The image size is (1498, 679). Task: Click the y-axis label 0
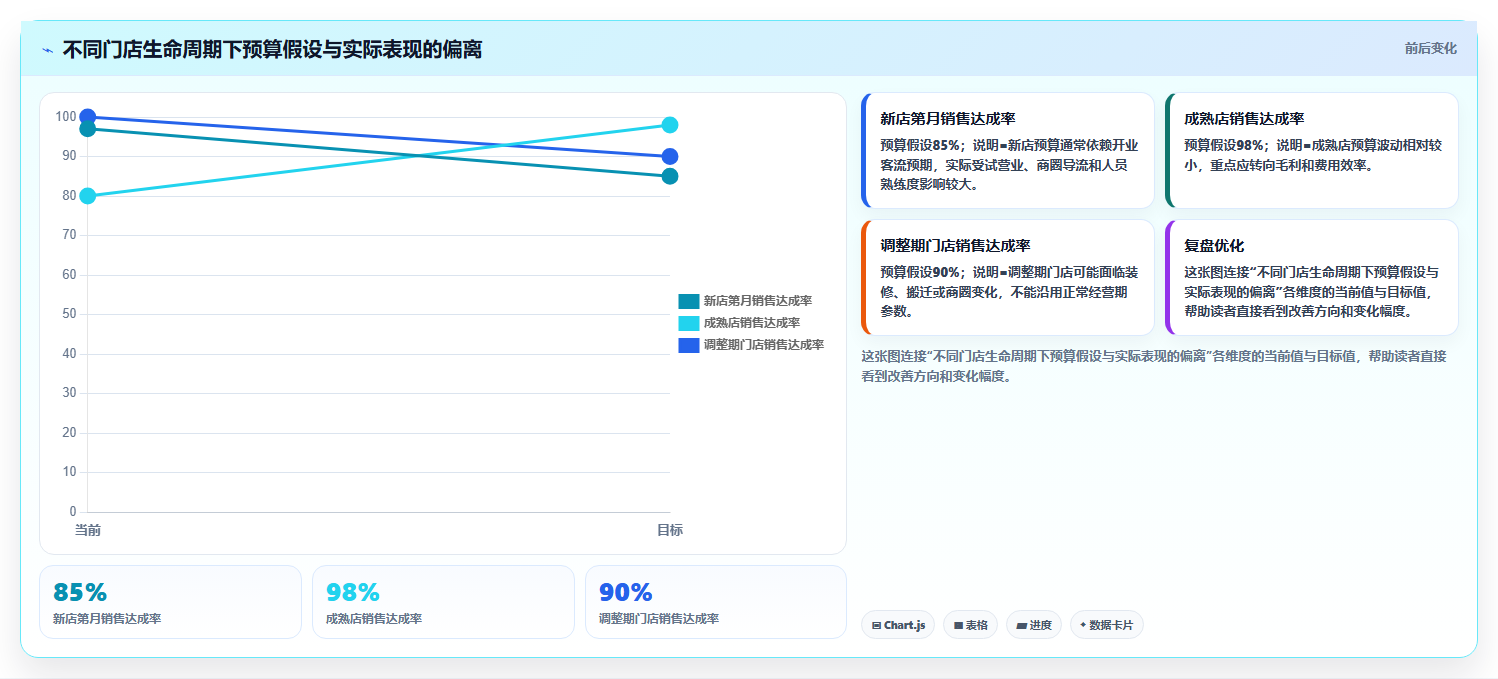click(x=73, y=512)
